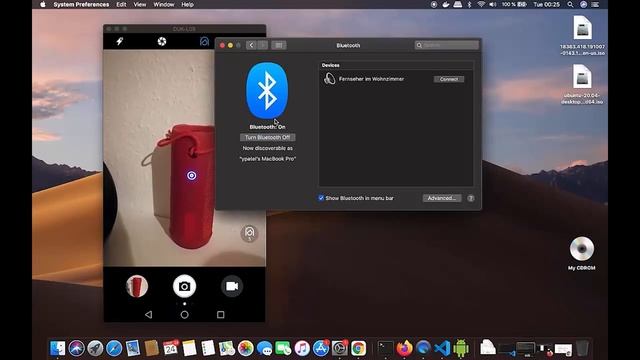Select the ubuntu-20.04 desktop iso file

coord(582,84)
